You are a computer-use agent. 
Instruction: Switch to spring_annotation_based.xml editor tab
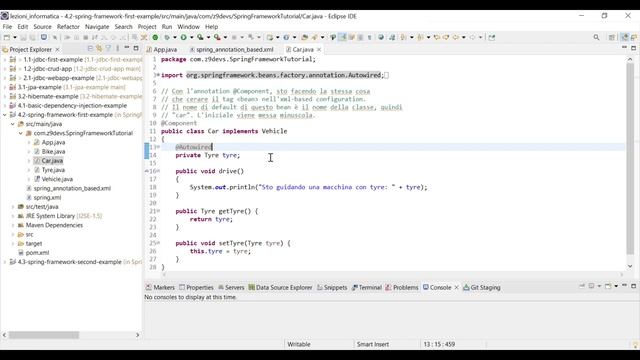tap(231, 49)
